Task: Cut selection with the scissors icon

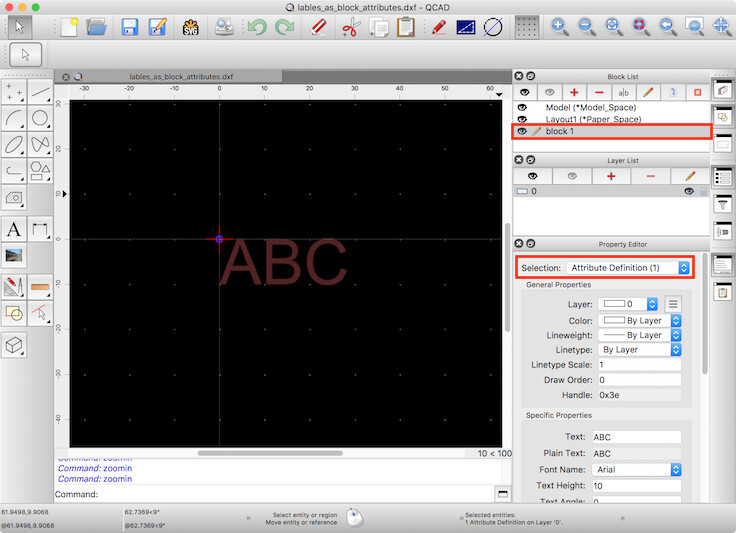Action: tap(351, 27)
